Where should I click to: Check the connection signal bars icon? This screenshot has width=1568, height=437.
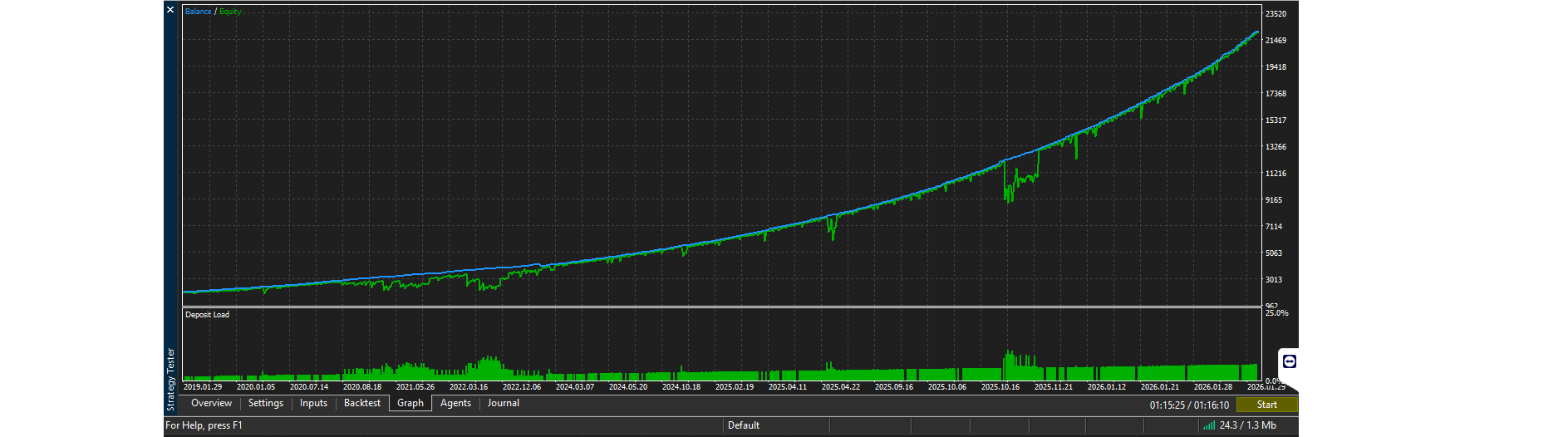pos(1208,425)
